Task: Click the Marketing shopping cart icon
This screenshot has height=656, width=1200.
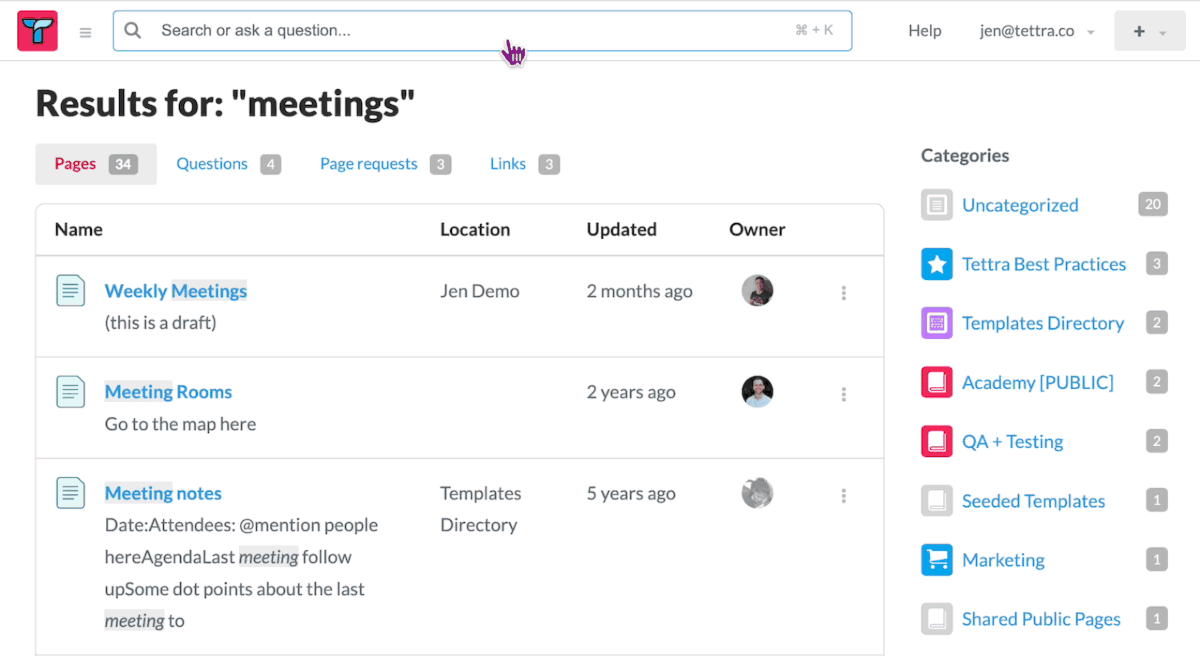Action: pos(937,560)
